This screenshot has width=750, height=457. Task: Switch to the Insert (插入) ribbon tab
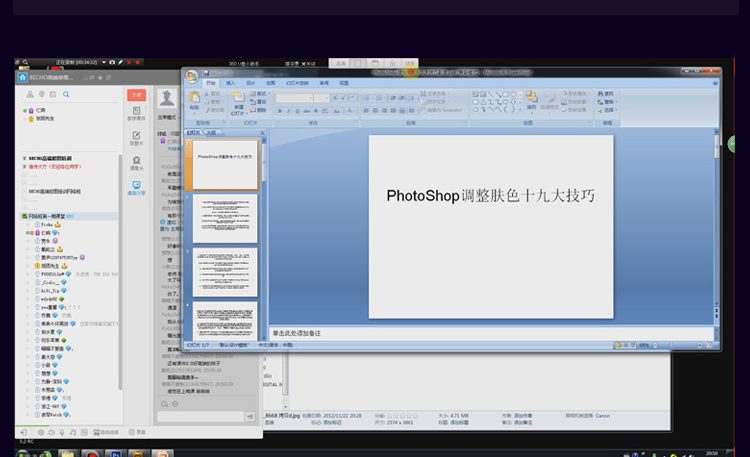(x=231, y=83)
